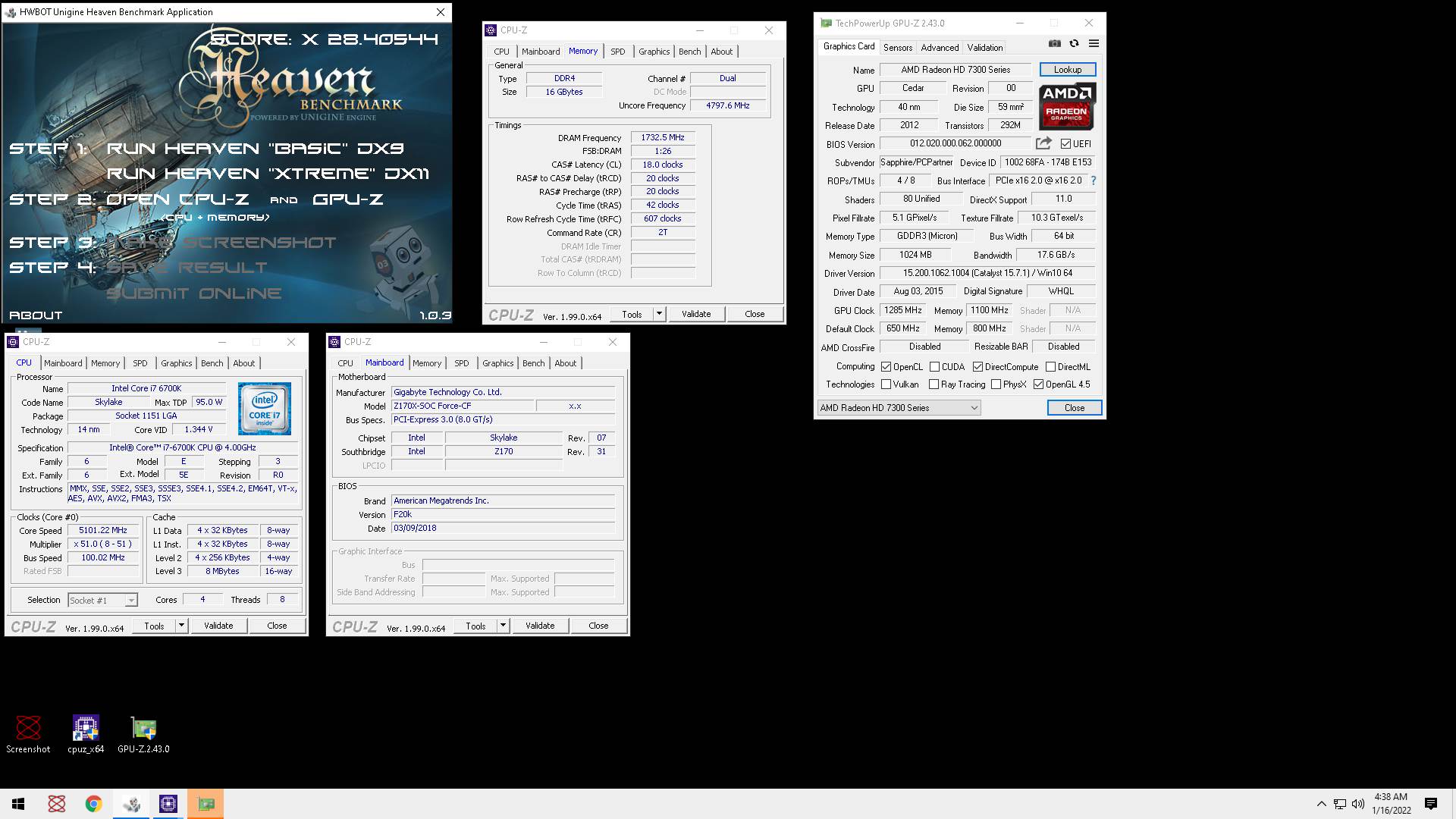
Task: Open the GPU-Z hamburger menu
Action: (x=1094, y=44)
